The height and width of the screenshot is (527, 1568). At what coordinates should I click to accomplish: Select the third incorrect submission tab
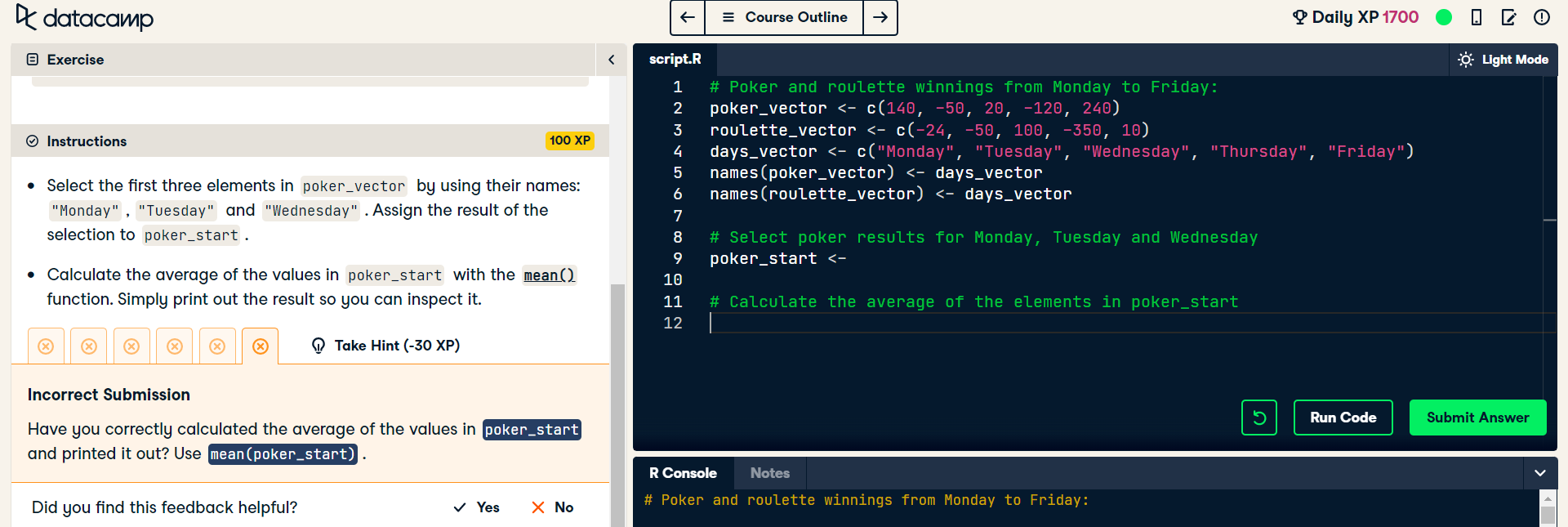131,346
